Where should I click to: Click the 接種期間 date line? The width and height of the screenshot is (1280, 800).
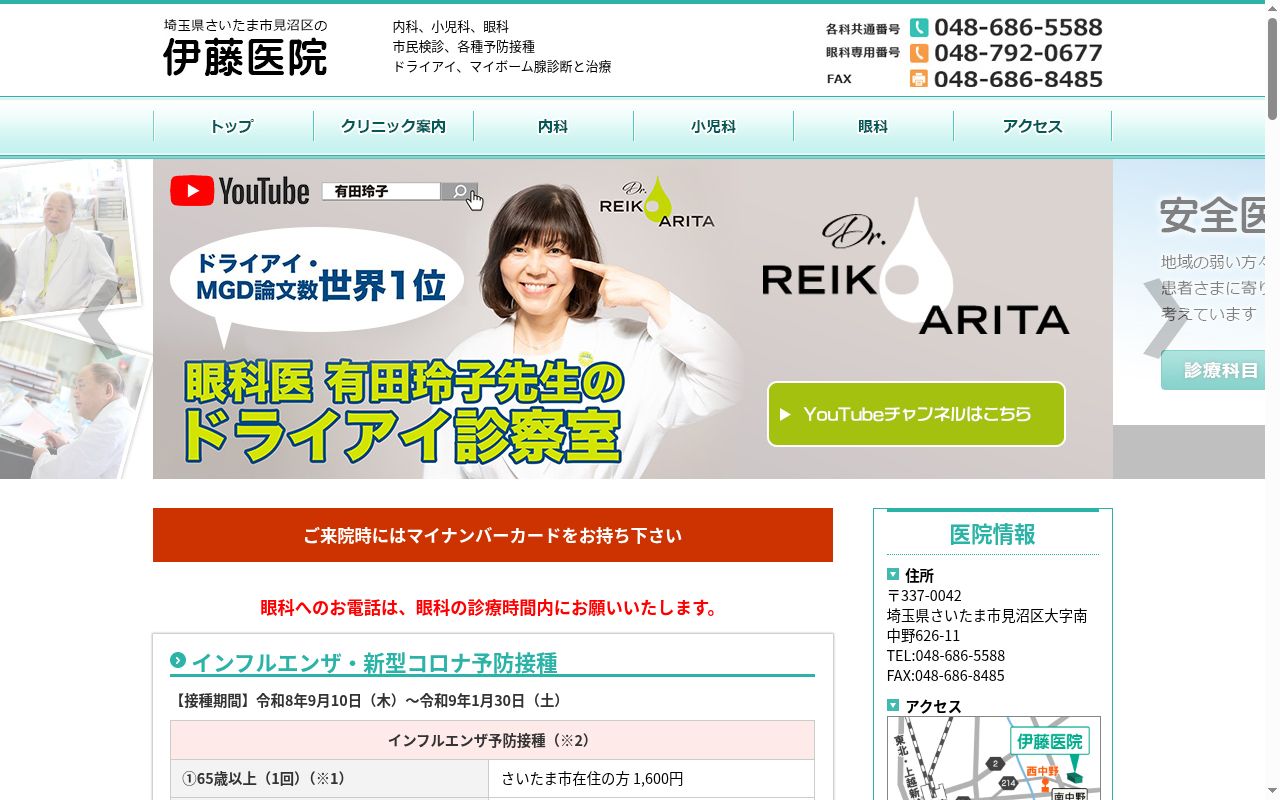coord(369,700)
